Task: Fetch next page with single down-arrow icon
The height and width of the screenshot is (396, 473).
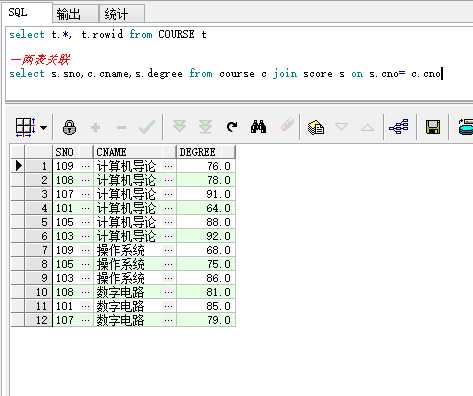Action: point(179,127)
